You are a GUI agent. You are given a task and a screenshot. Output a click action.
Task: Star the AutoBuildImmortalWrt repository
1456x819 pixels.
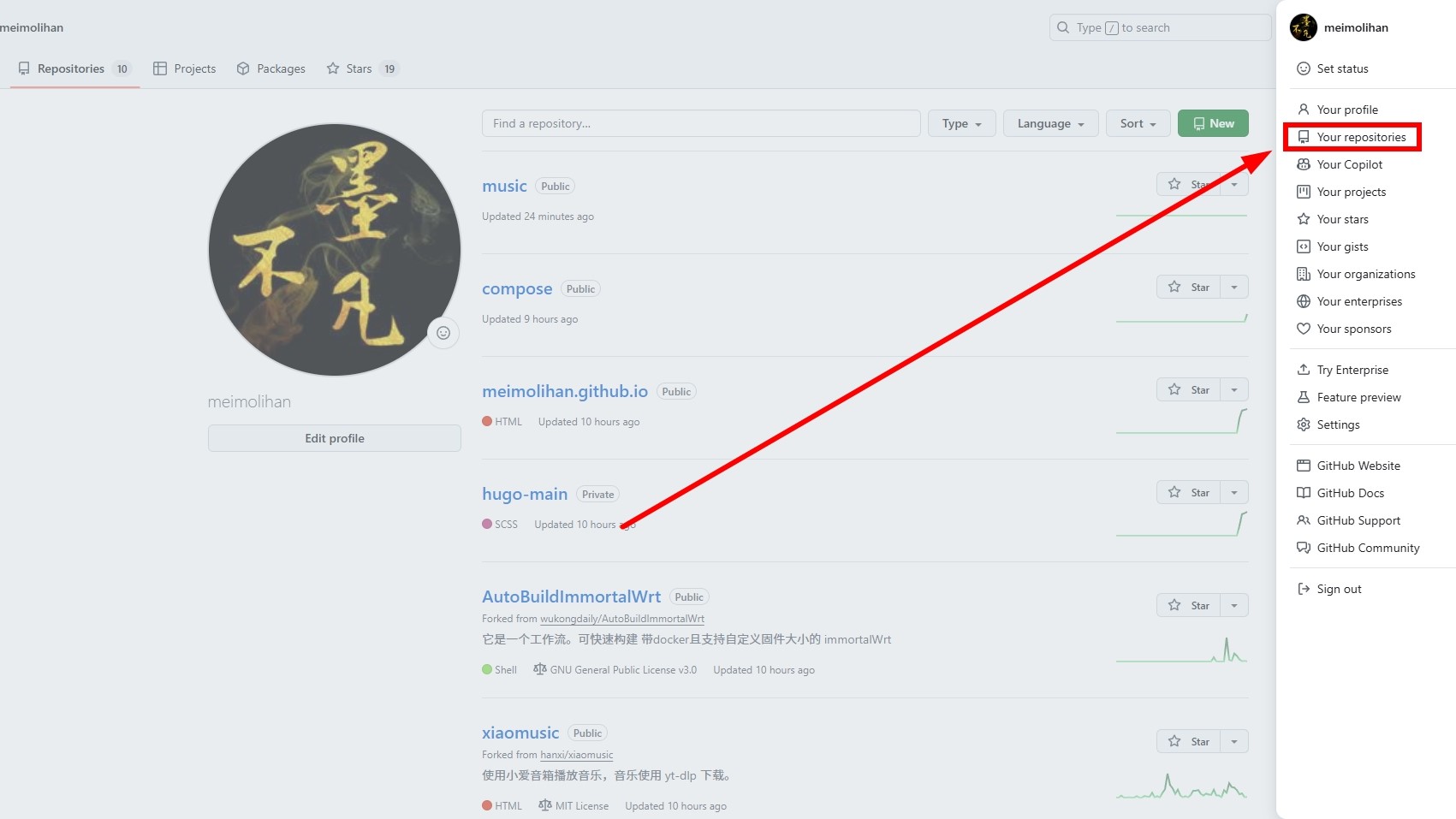tap(1188, 605)
